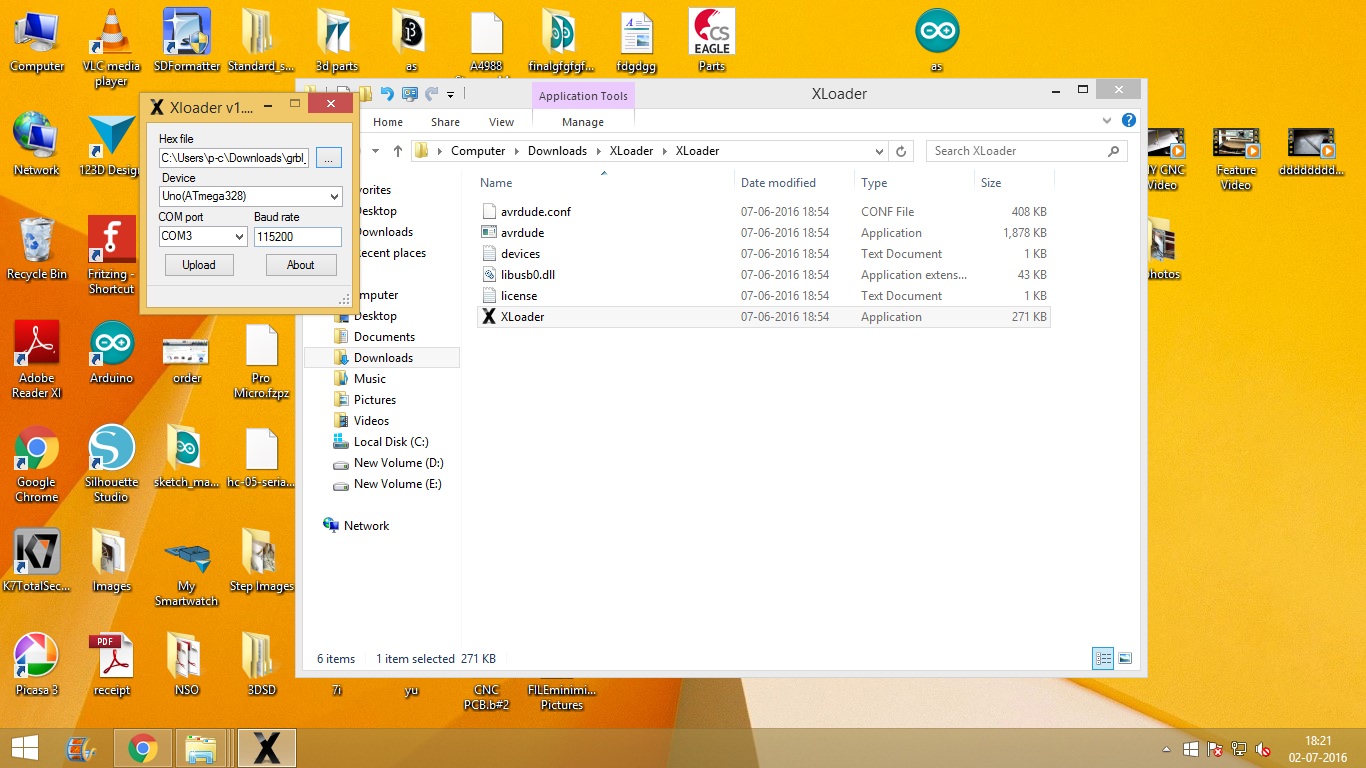The height and width of the screenshot is (768, 1366).
Task: Sort files by the Name column header
Action: pyautogui.click(x=496, y=183)
